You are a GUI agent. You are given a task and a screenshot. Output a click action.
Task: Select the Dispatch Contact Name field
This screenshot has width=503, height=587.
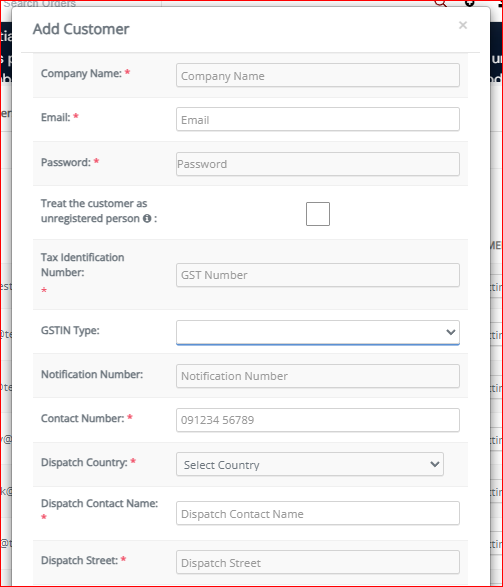point(318,513)
